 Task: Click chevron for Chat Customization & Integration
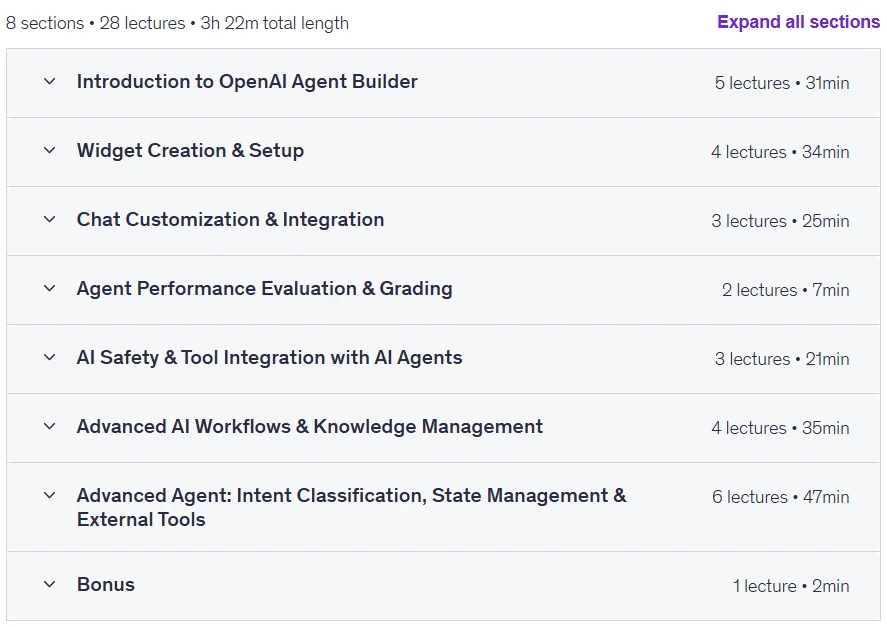(x=50, y=220)
